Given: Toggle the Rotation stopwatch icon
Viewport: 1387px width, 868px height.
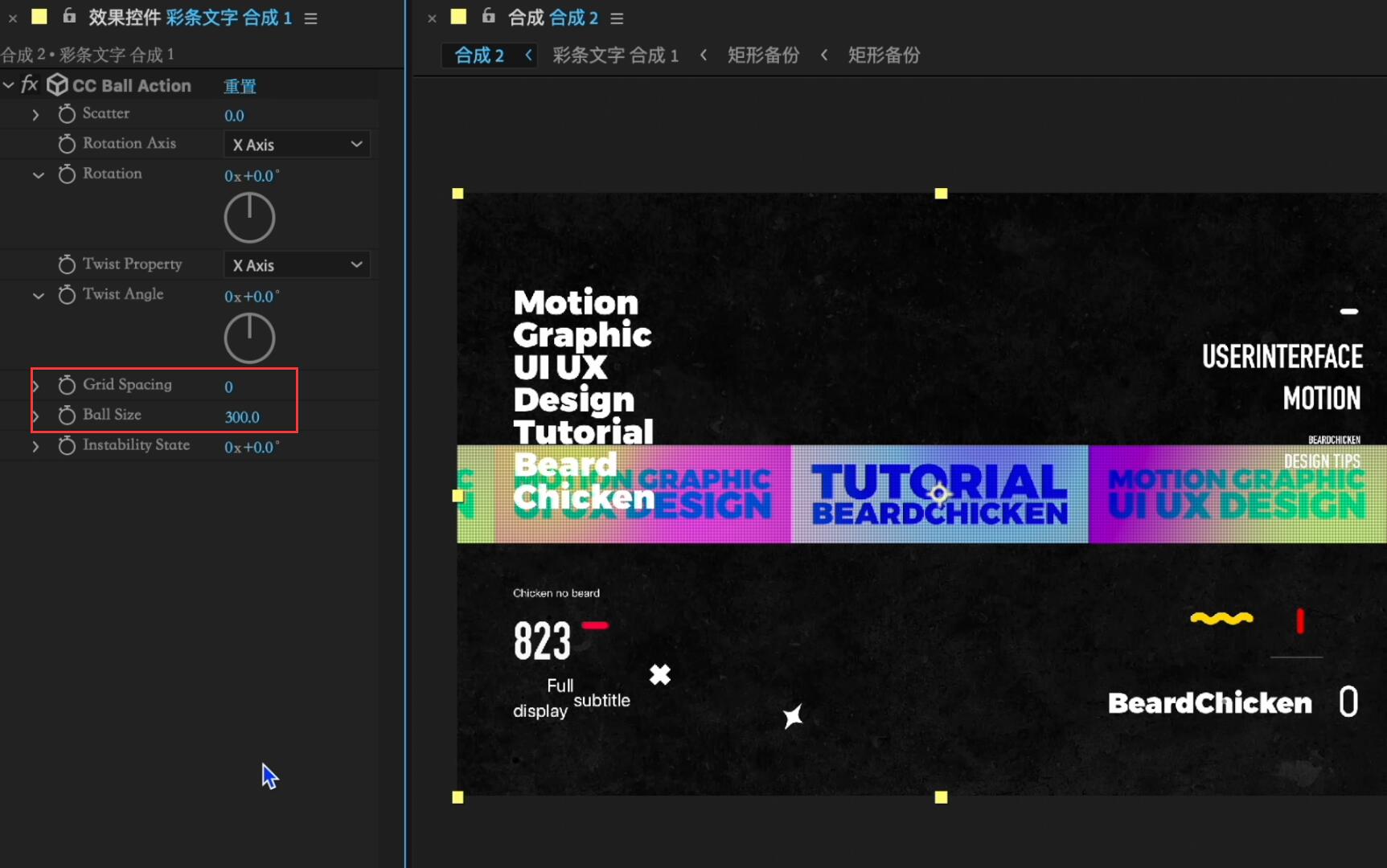Looking at the screenshot, I should [67, 174].
